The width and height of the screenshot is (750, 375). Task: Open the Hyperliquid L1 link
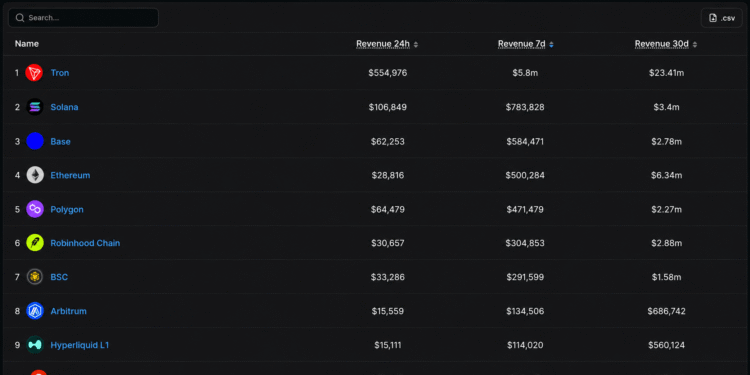[x=80, y=345]
